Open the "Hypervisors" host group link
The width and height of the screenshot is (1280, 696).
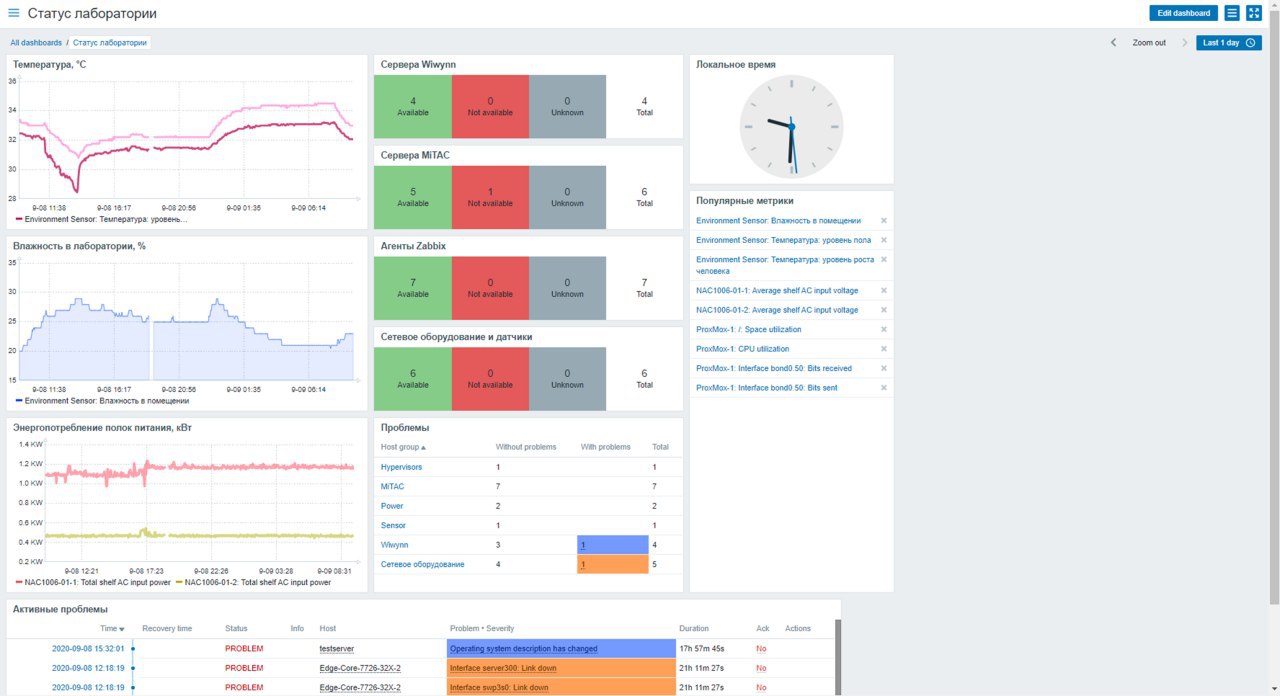pyautogui.click(x=401, y=467)
